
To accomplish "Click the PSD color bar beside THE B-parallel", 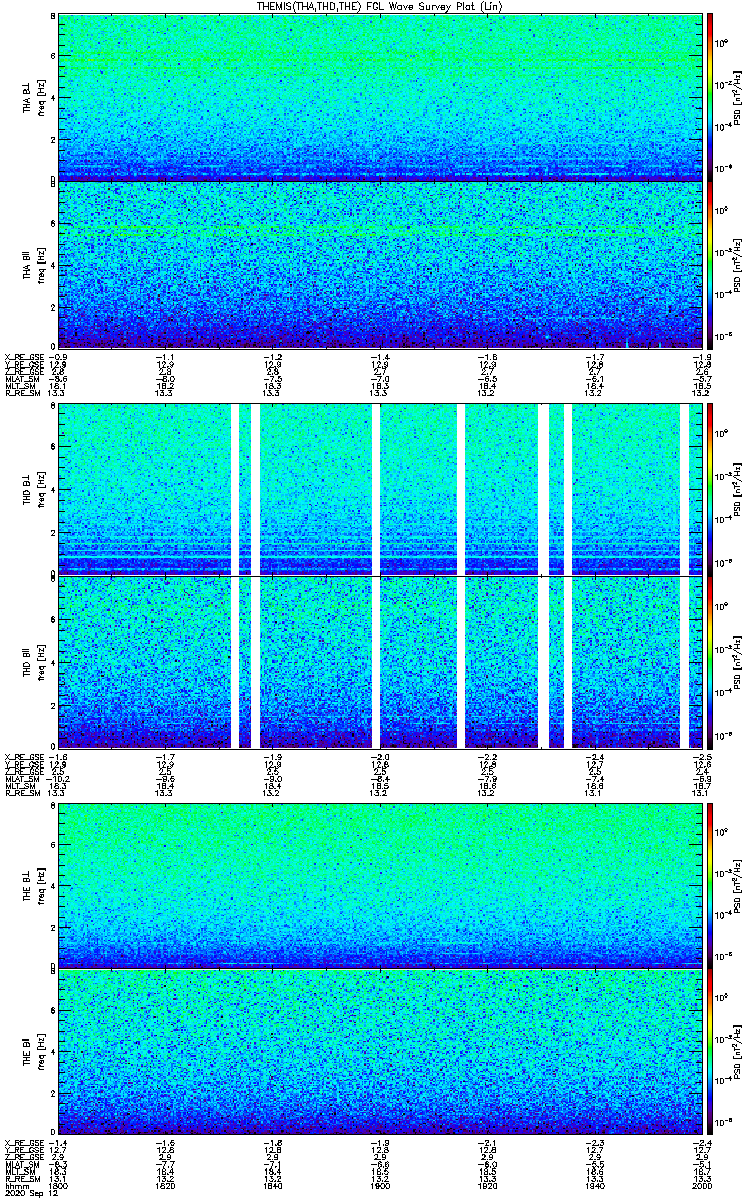I will tap(710, 1051).
